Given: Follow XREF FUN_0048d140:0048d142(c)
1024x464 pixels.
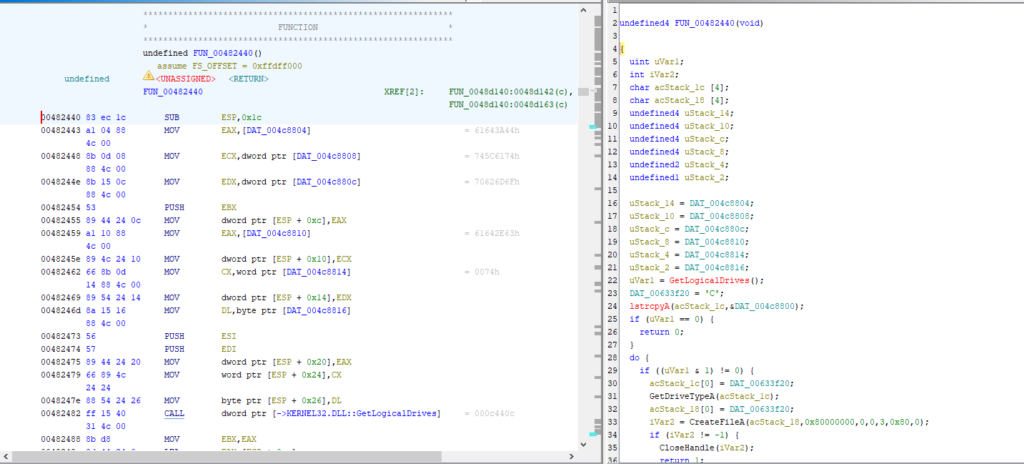Looking at the screenshot, I should click(x=508, y=91).
